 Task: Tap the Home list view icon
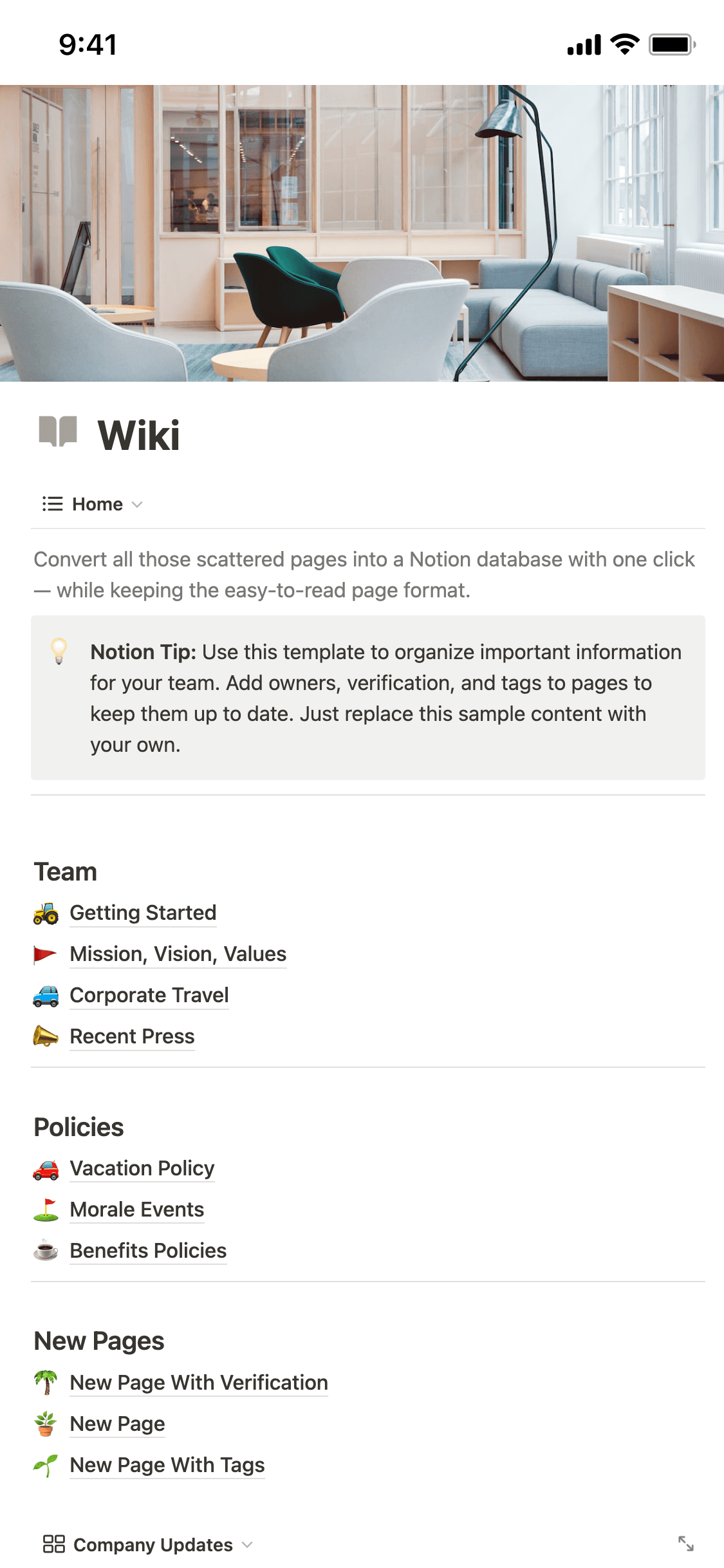pos(53,504)
